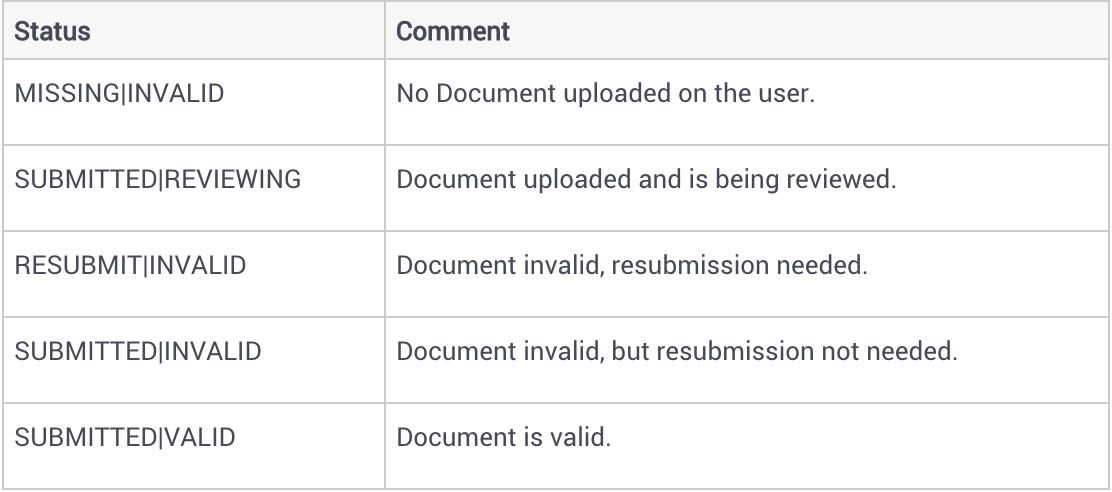Click the word VALID in last row
Viewport: 1112px width, 492px height.
click(x=199, y=437)
